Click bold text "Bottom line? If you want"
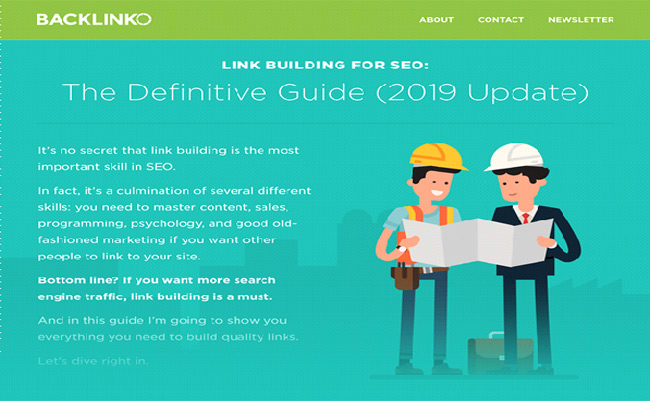The image size is (650, 401). point(157,288)
